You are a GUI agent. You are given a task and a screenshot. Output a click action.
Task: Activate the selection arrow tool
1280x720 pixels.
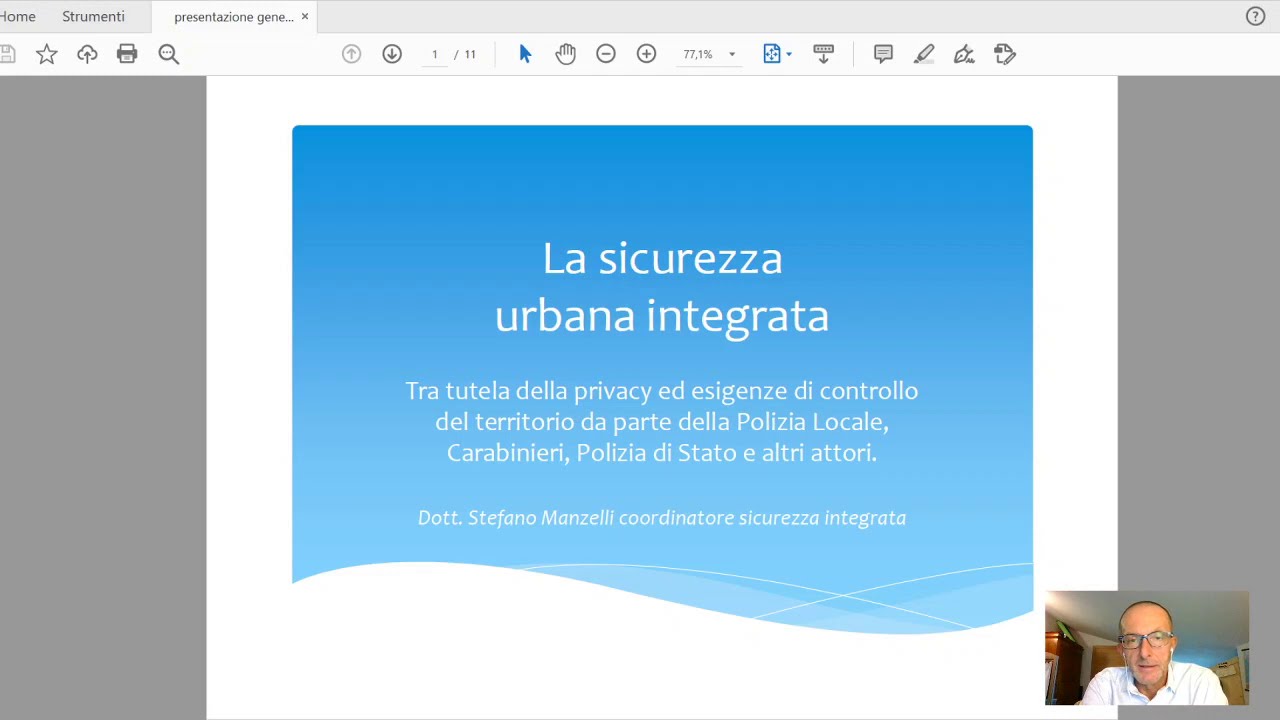pos(525,54)
